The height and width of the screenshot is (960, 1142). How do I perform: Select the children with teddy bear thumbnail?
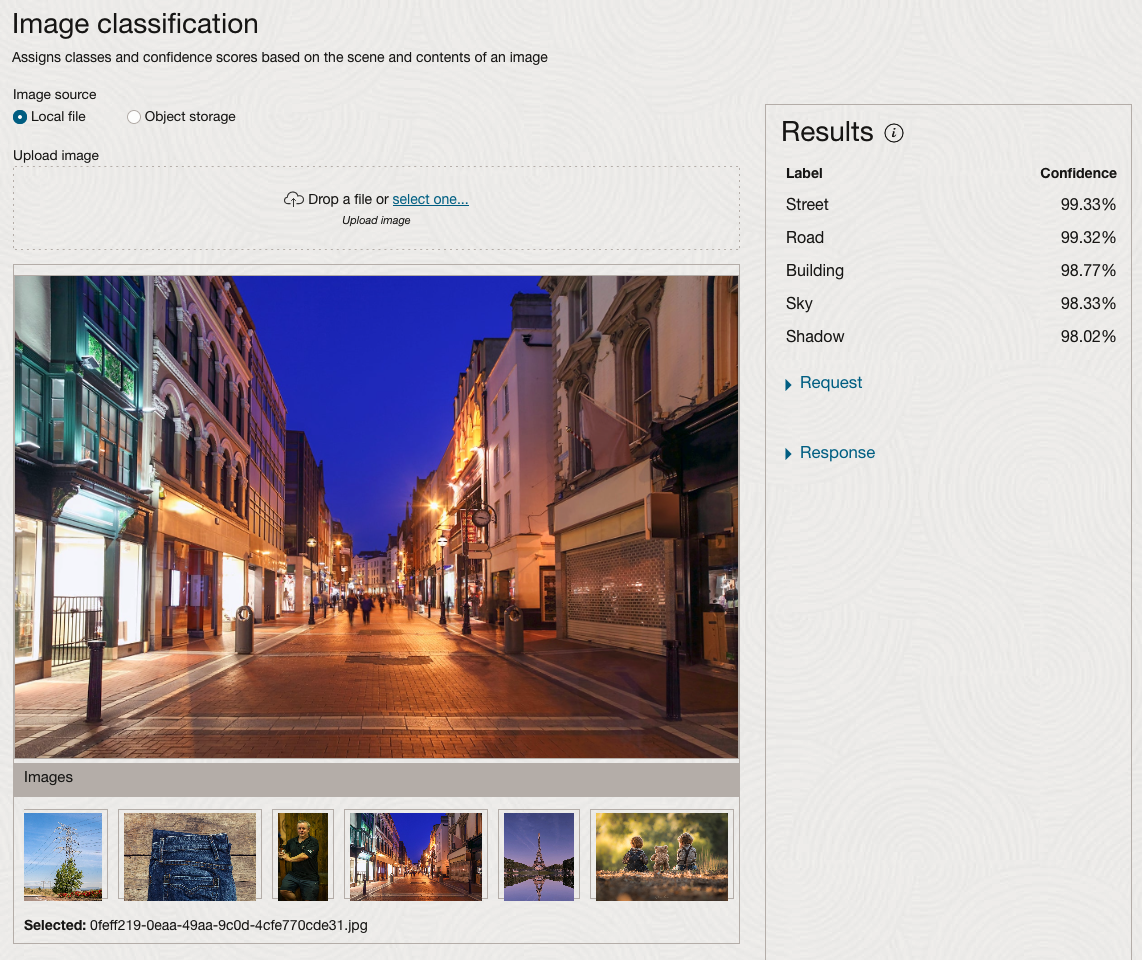click(661, 856)
